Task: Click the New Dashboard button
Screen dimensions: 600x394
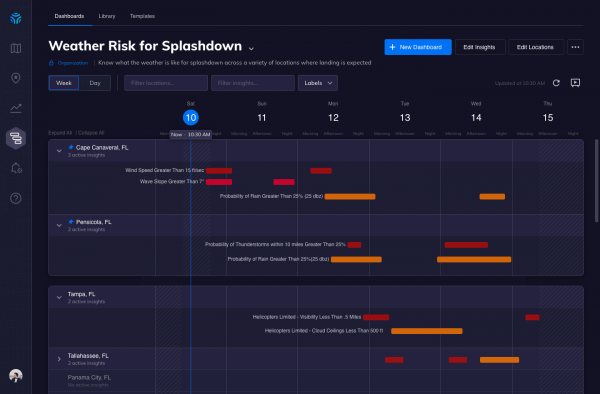Action: click(418, 47)
